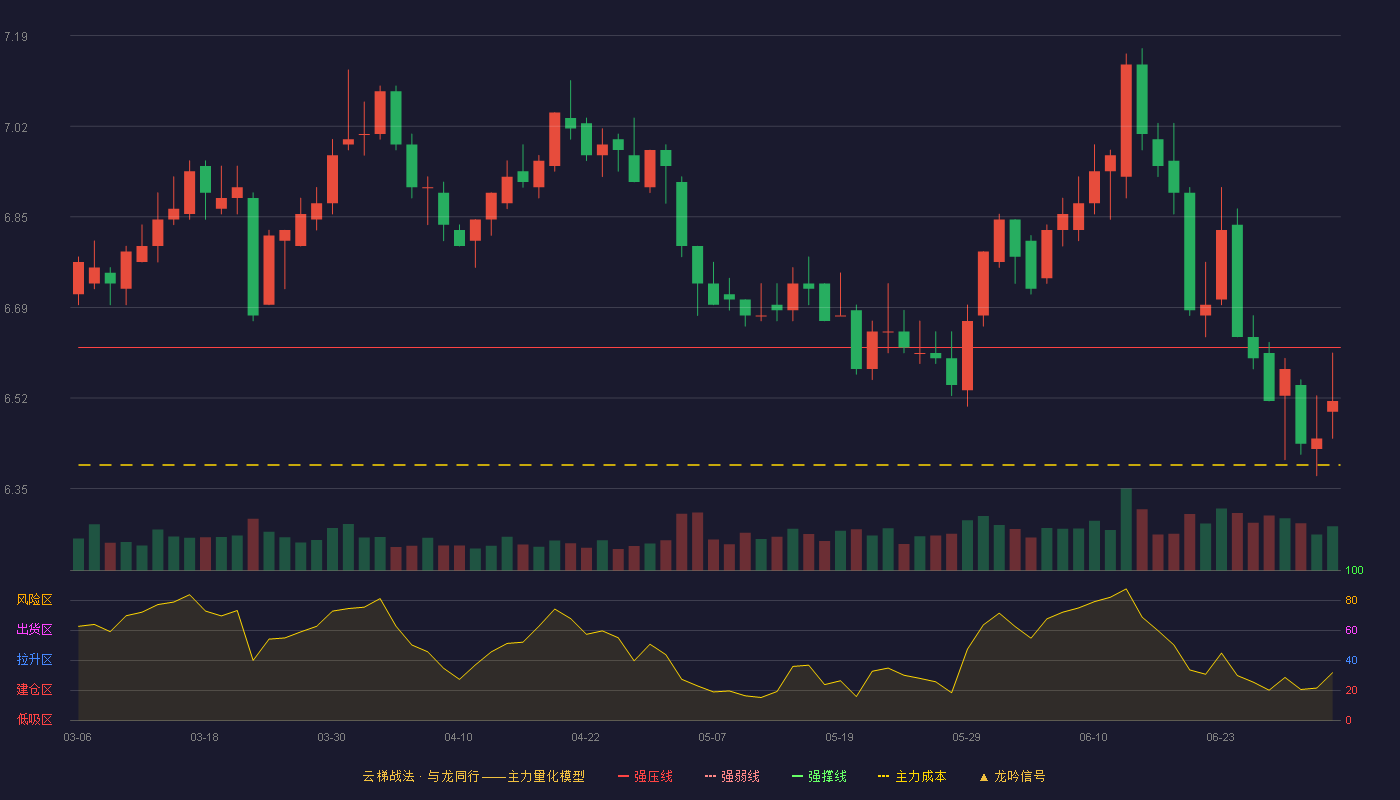The height and width of the screenshot is (800, 1400).
Task: Click the 06-23 date label
Action: point(1220,737)
